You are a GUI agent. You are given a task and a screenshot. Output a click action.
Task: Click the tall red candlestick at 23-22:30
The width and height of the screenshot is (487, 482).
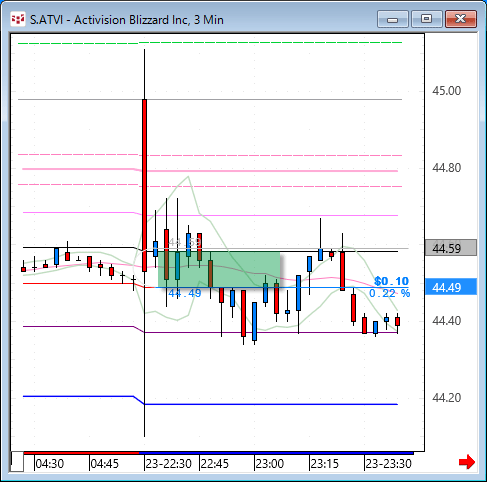[144, 185]
